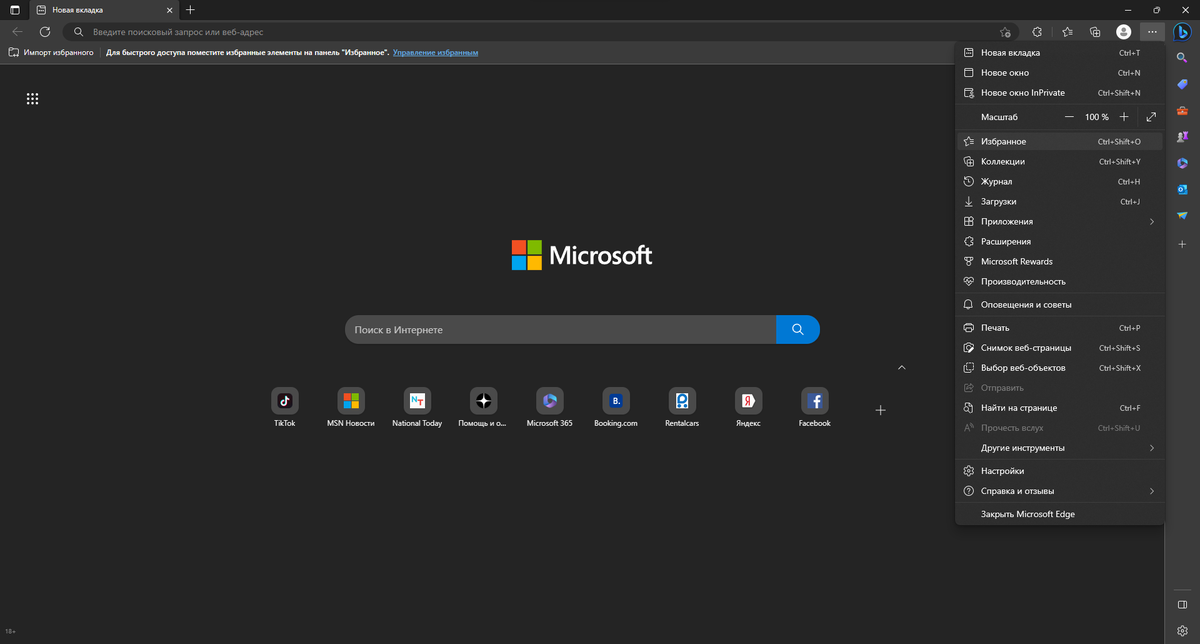Enter full screen via zoom row arrow icon
1200x644 pixels.
point(1151,117)
